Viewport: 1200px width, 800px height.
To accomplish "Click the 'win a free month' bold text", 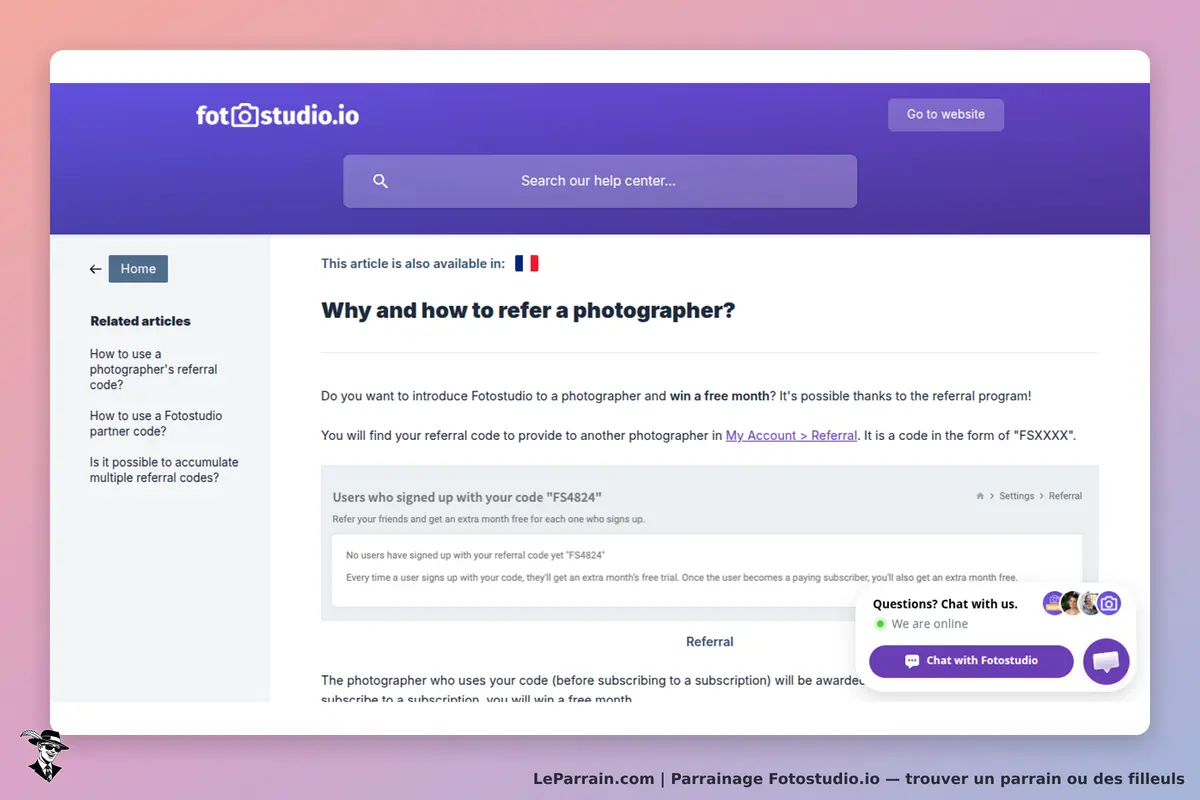I will coord(720,396).
